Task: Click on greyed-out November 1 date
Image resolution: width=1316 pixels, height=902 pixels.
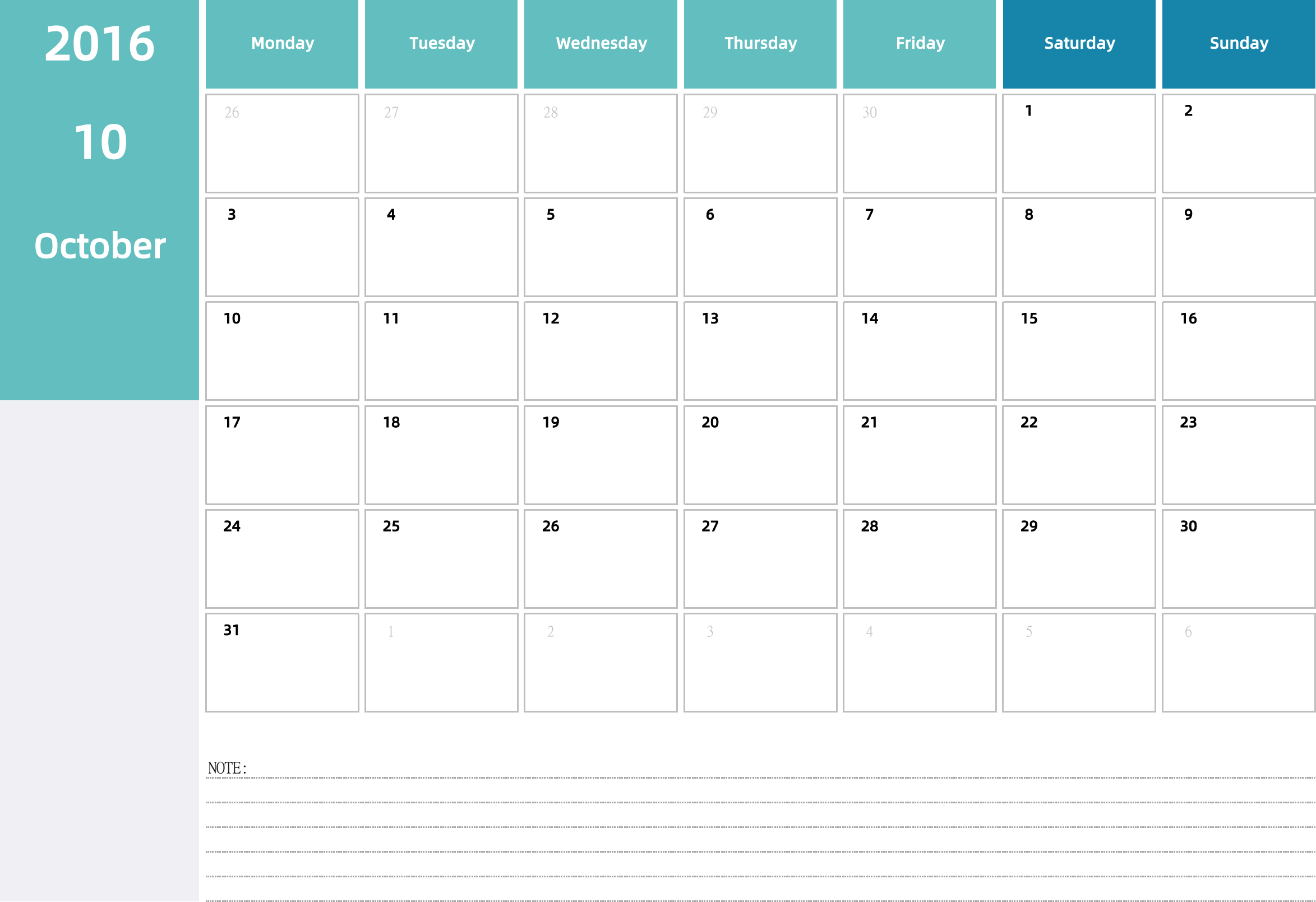Action: 441,656
